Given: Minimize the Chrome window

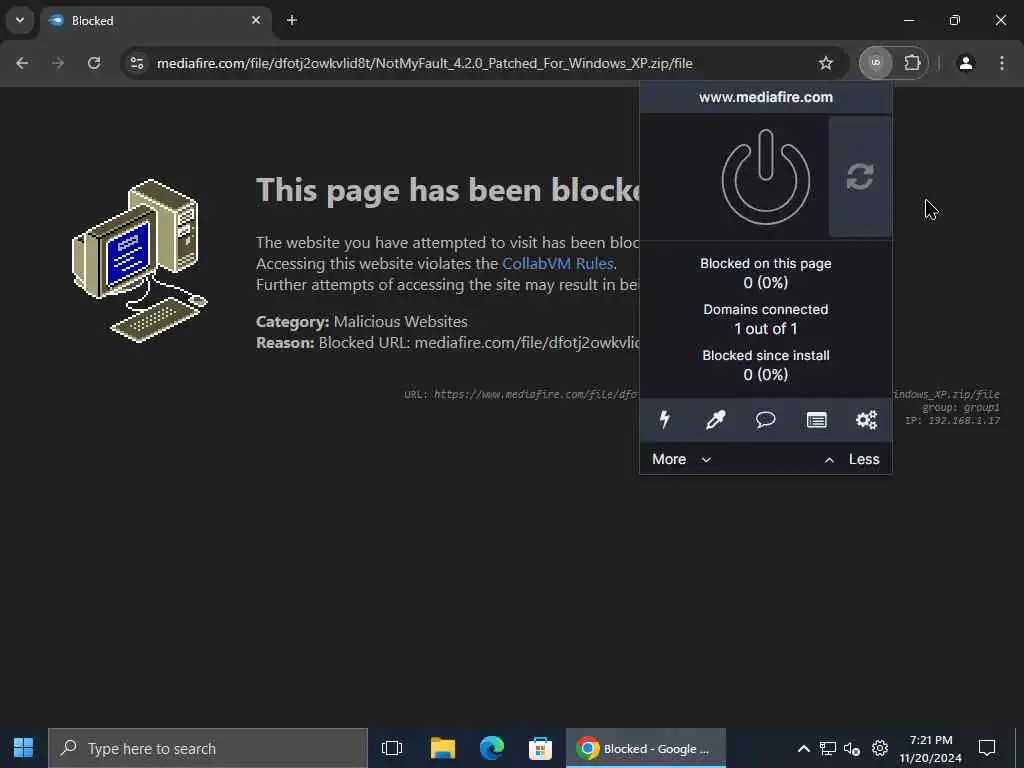Looking at the screenshot, I should point(908,20).
